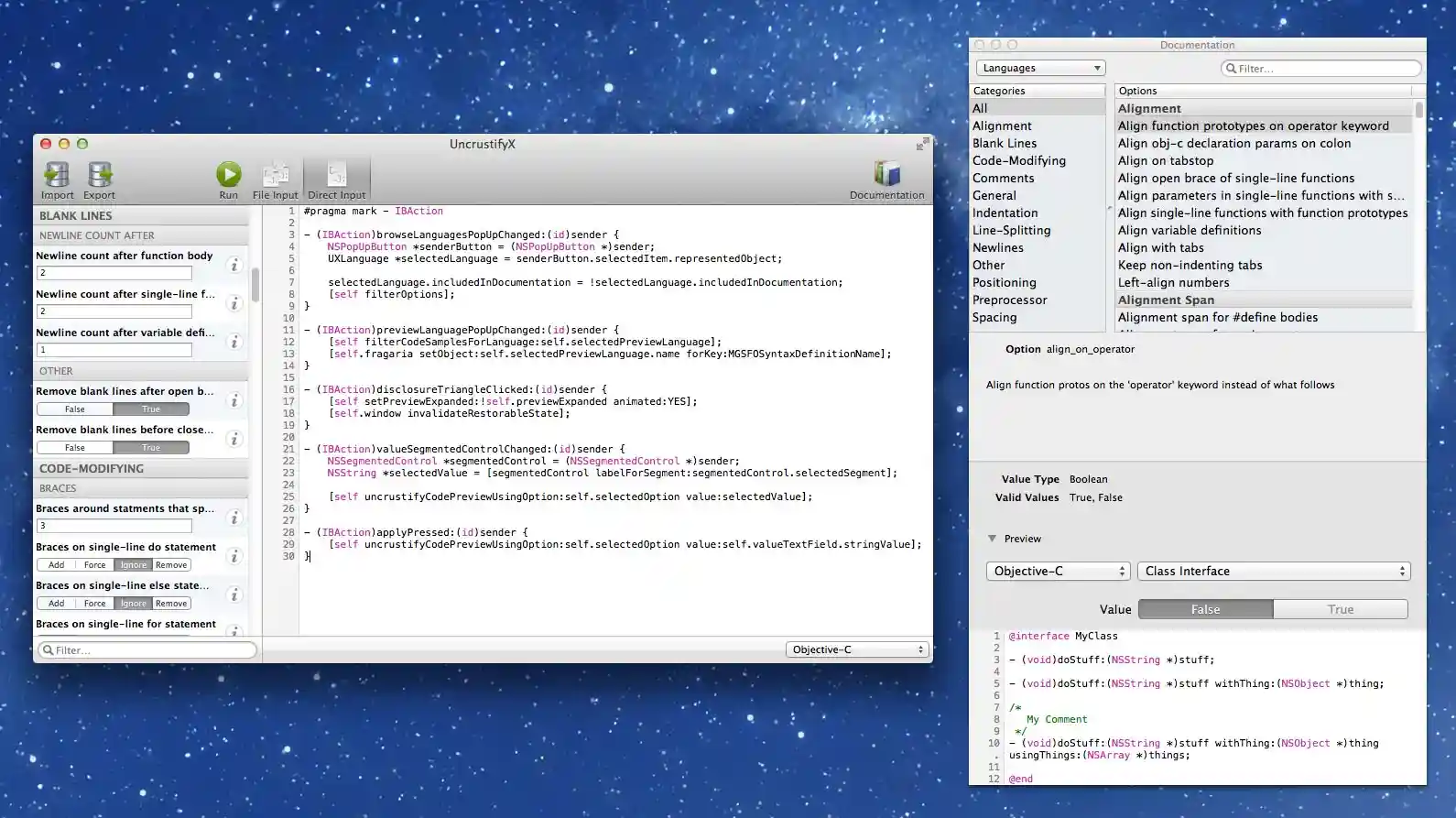
Task: Choose Add for single-line do statement braces
Action: pyautogui.click(x=56, y=565)
